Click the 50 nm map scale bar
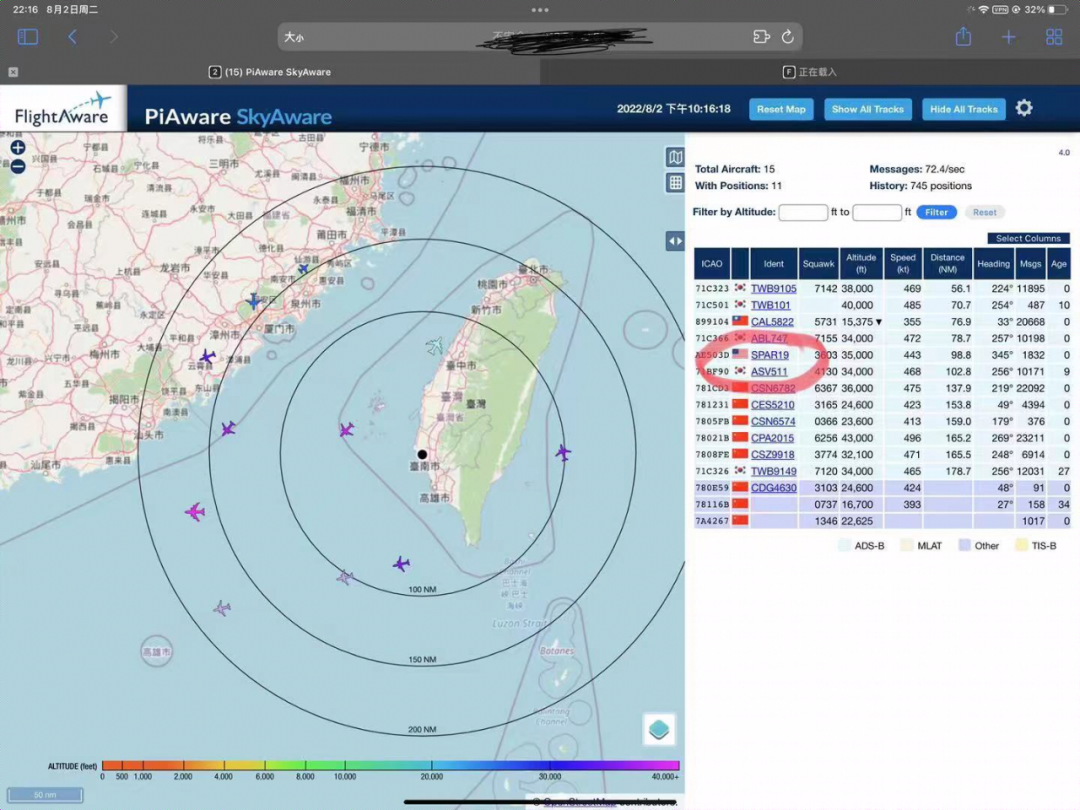 click(45, 795)
